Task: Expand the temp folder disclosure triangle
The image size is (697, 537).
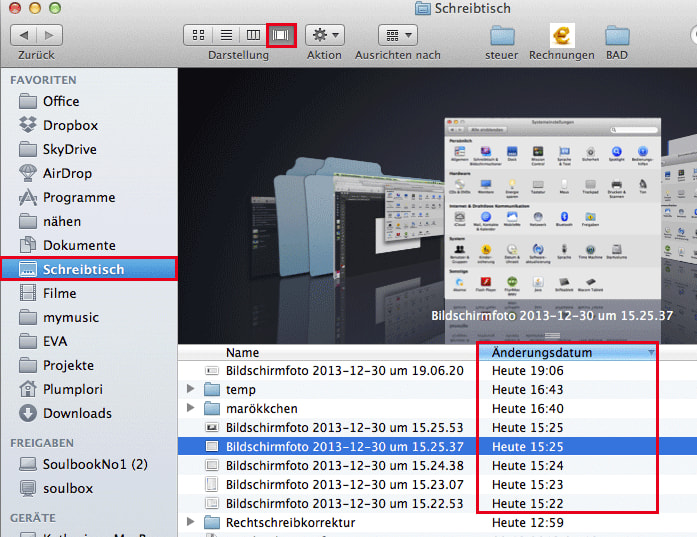Action: point(191,389)
